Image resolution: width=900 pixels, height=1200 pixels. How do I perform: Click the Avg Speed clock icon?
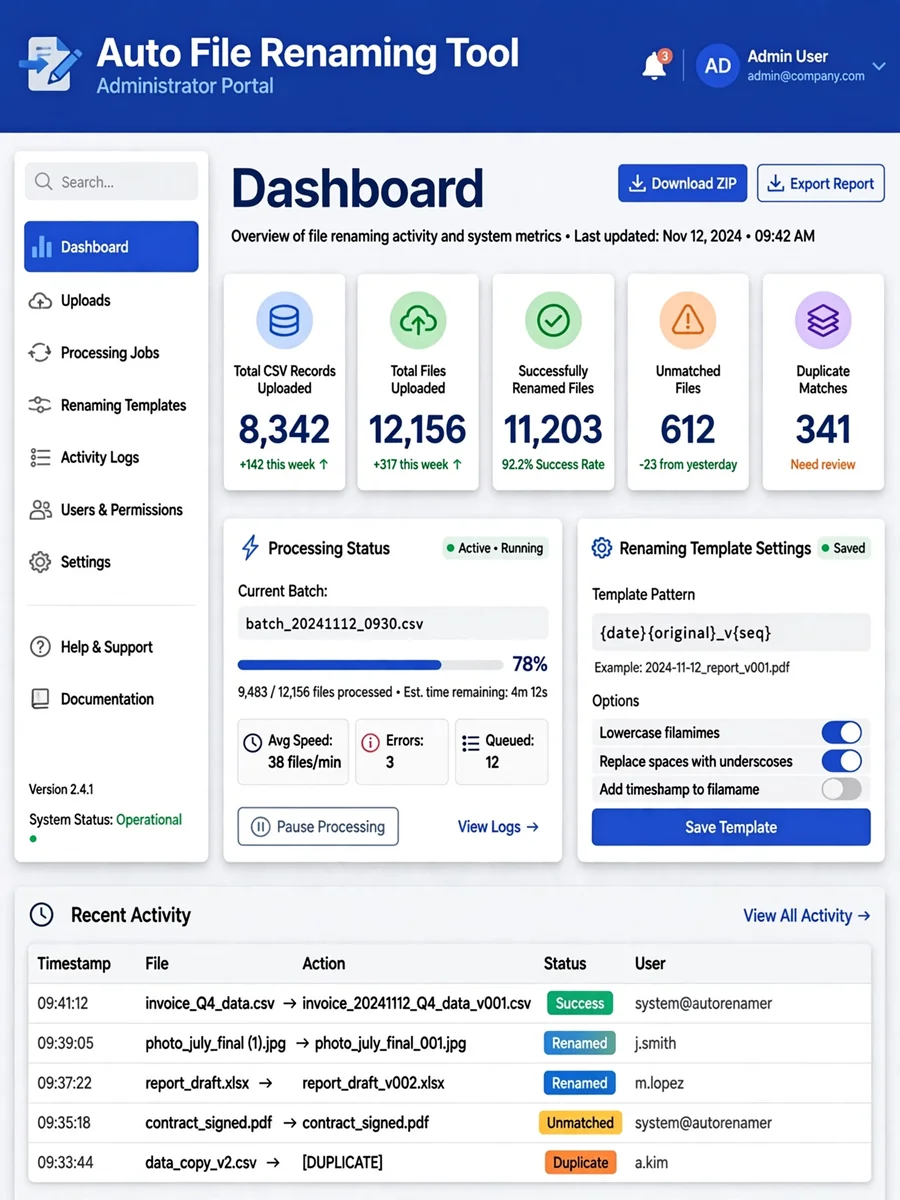(x=253, y=743)
